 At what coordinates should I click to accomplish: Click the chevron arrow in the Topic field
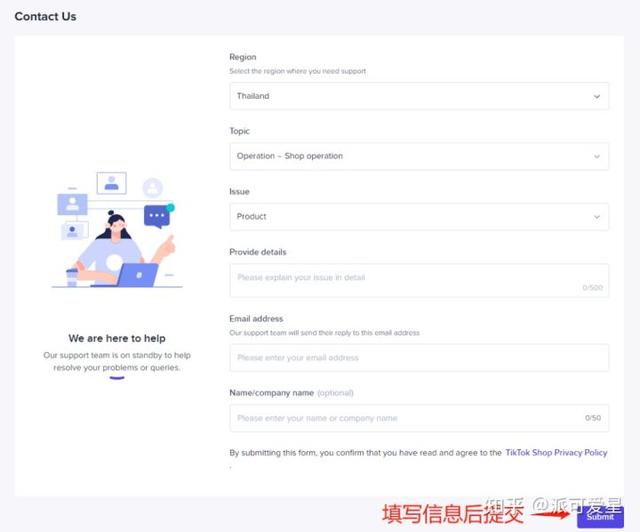click(597, 157)
